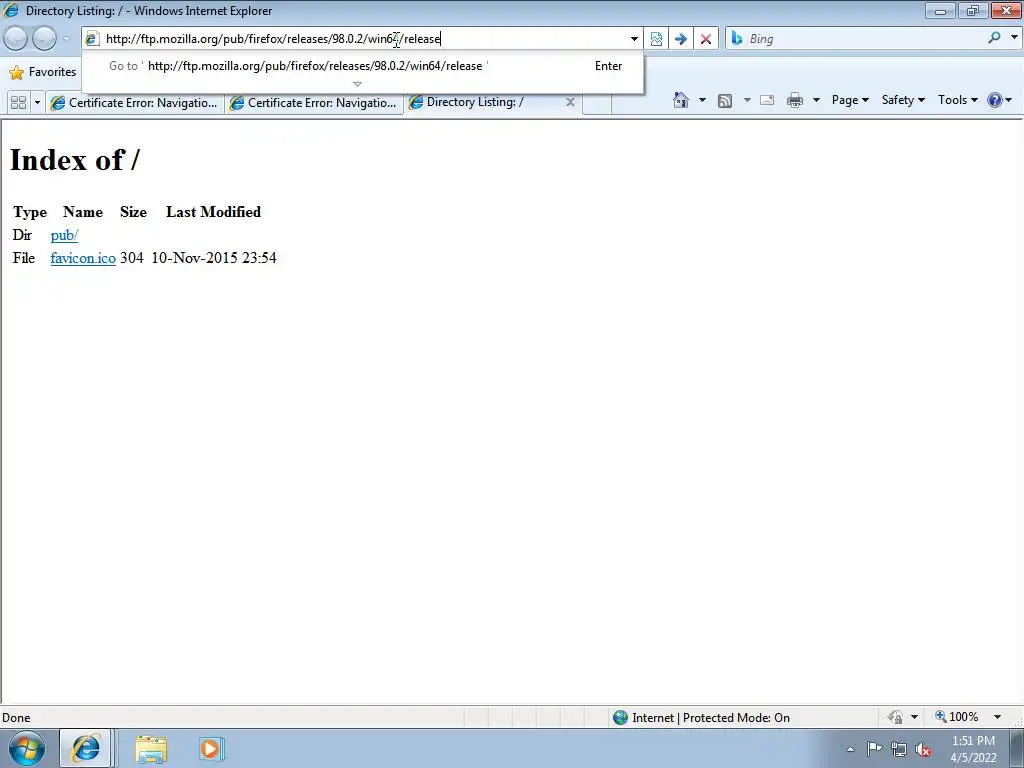Click the page icon in address bar
Image resolution: width=1024 pixels, height=768 pixels.
click(92, 39)
